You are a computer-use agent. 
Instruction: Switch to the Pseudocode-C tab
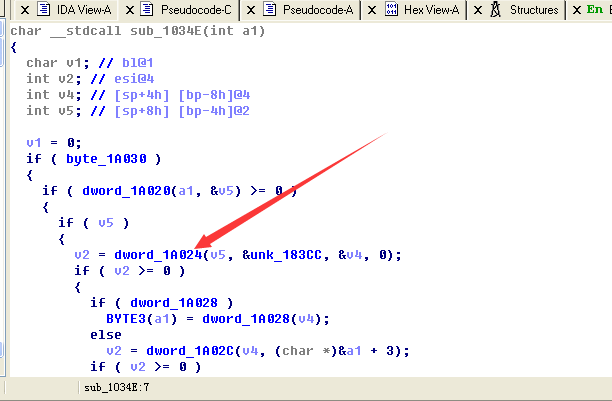(x=198, y=10)
